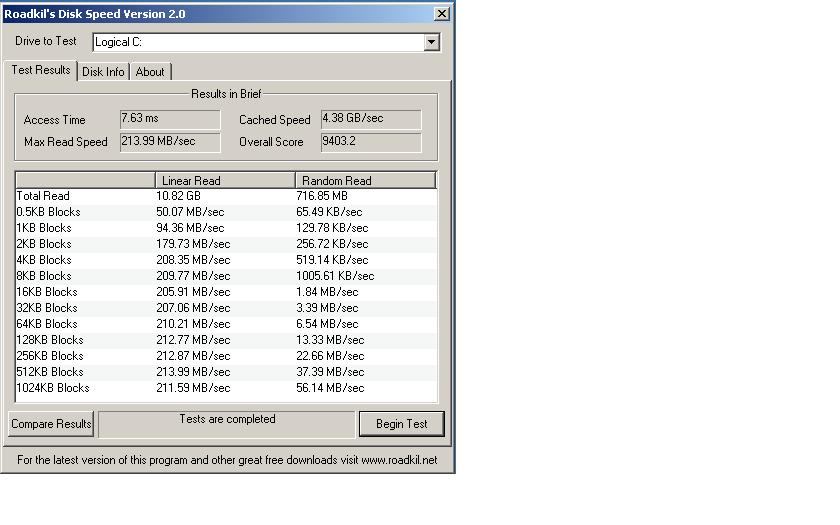Select the 1024KB Blocks row
The image size is (840, 525).
click(226, 388)
